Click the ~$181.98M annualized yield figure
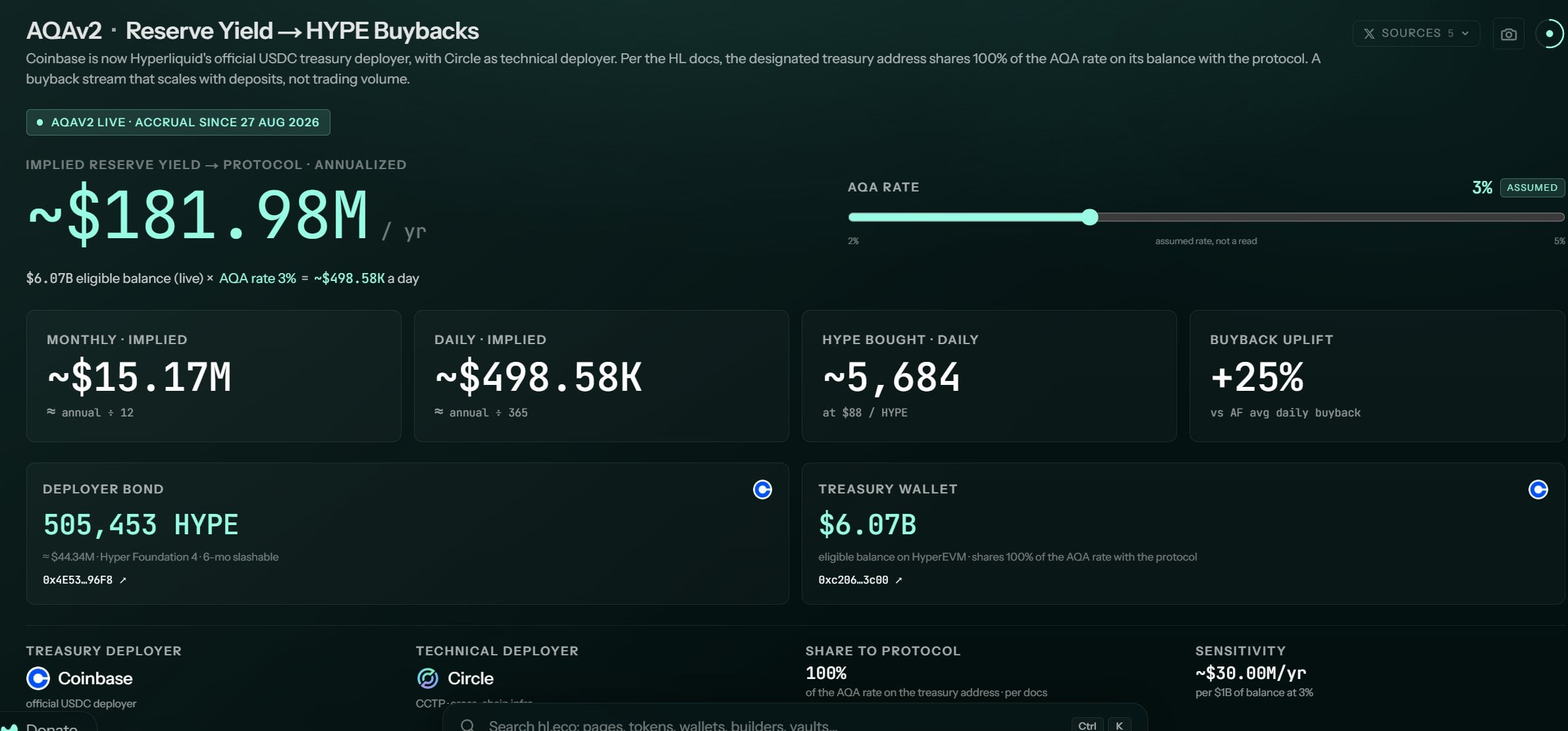Image resolution: width=1568 pixels, height=731 pixels. (197, 214)
